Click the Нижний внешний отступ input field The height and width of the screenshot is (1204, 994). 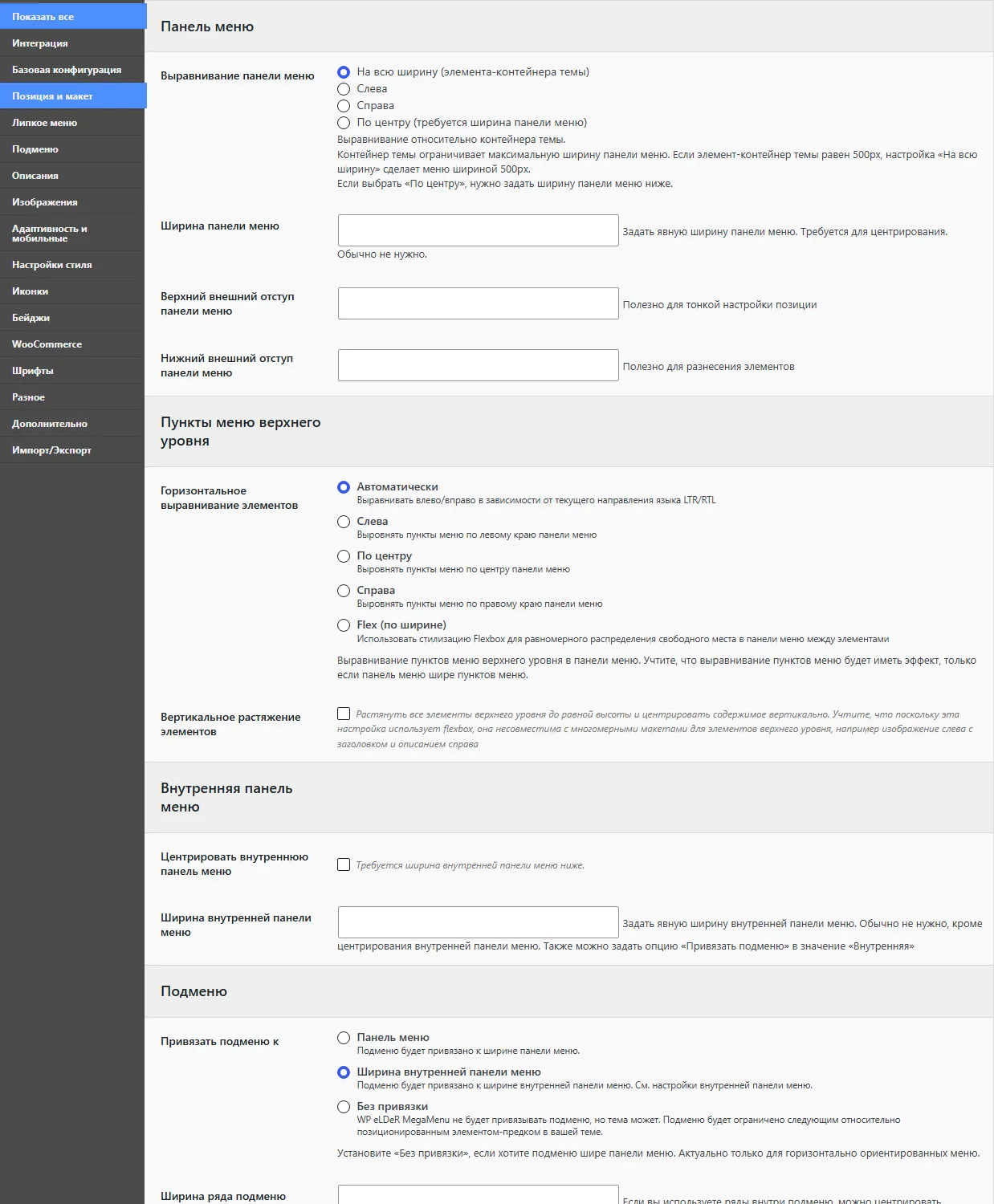pos(479,365)
